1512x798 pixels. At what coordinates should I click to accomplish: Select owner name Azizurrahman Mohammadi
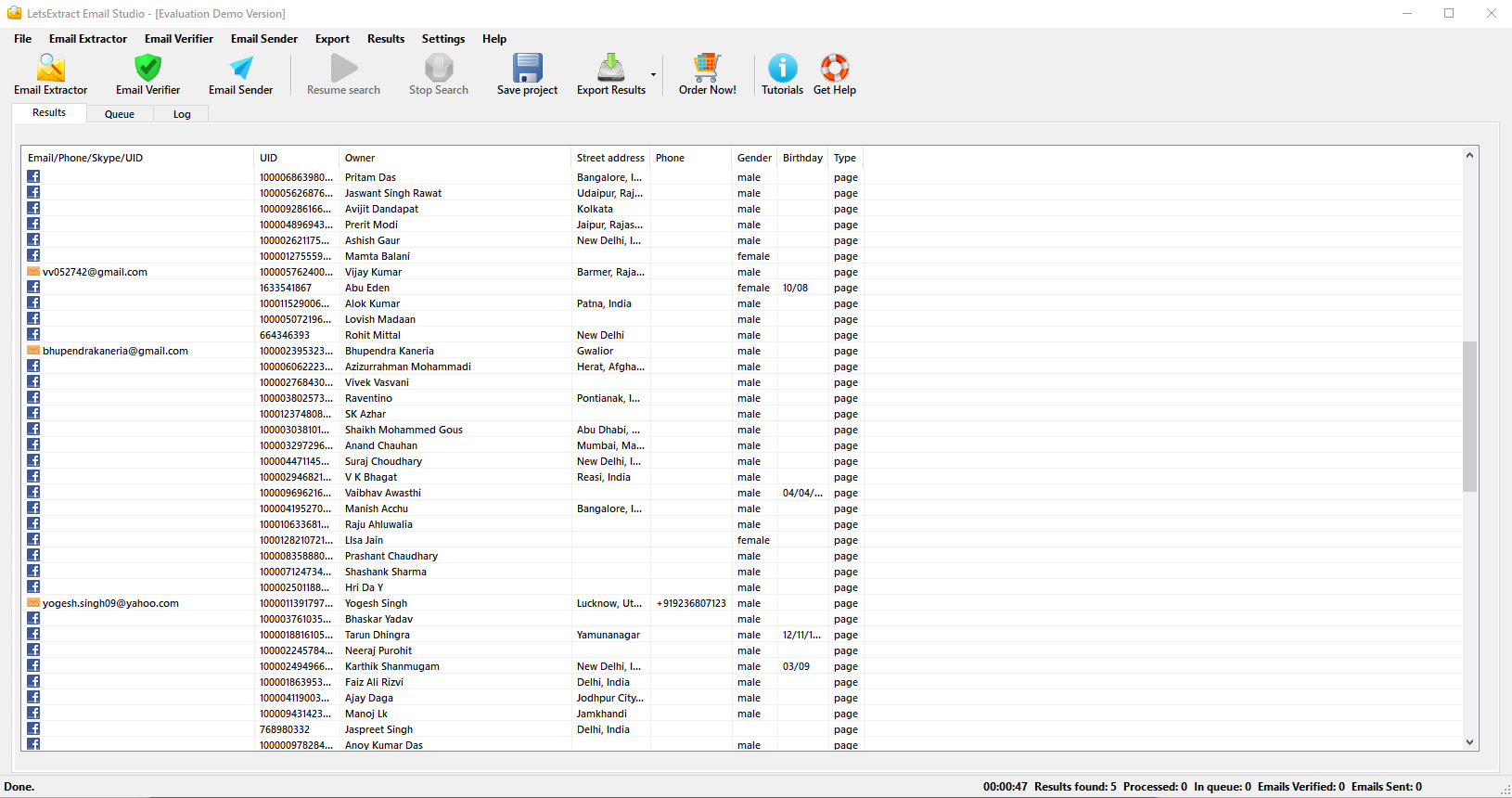coord(408,367)
